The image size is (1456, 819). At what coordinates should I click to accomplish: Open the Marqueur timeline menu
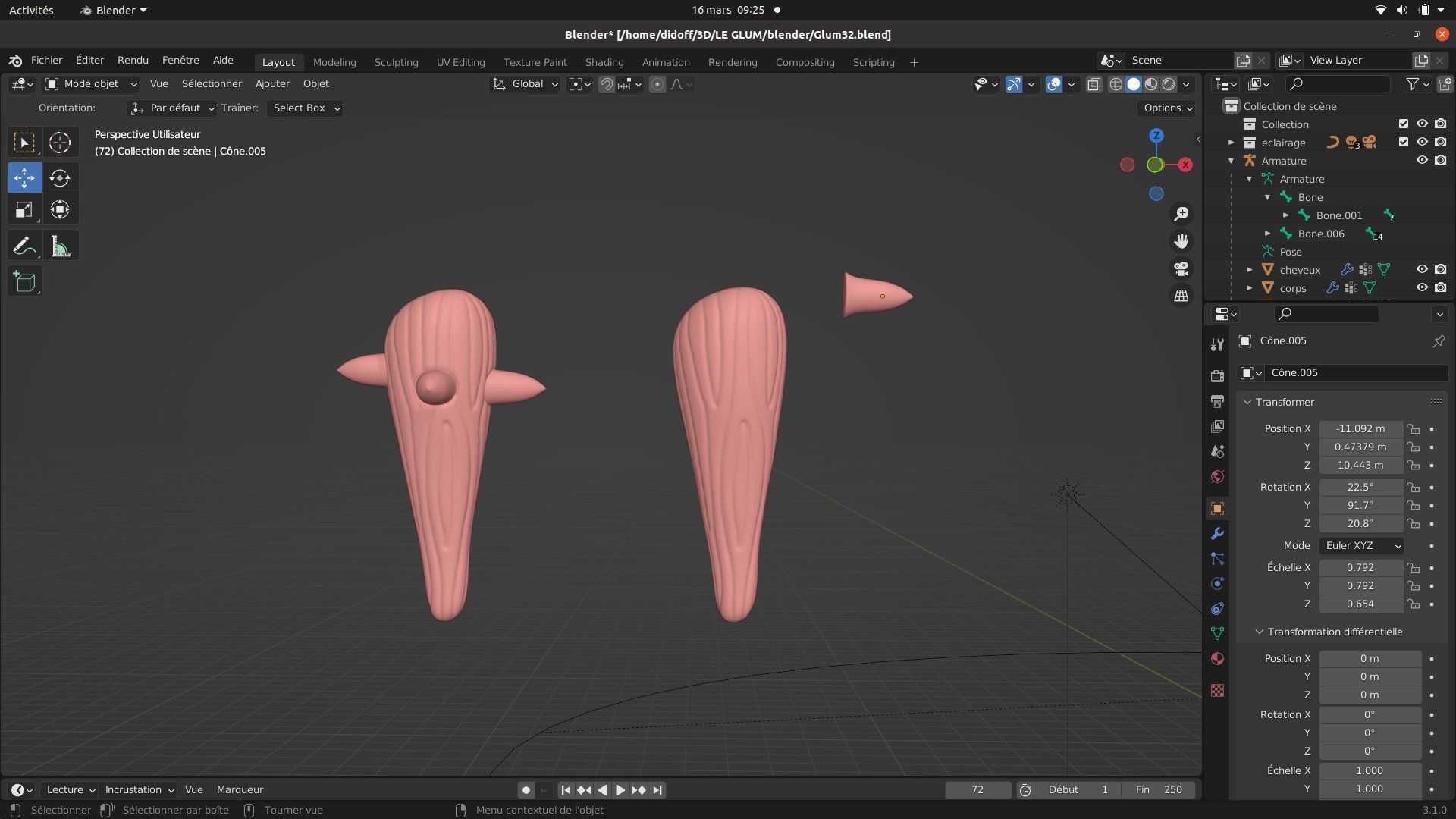point(240,790)
